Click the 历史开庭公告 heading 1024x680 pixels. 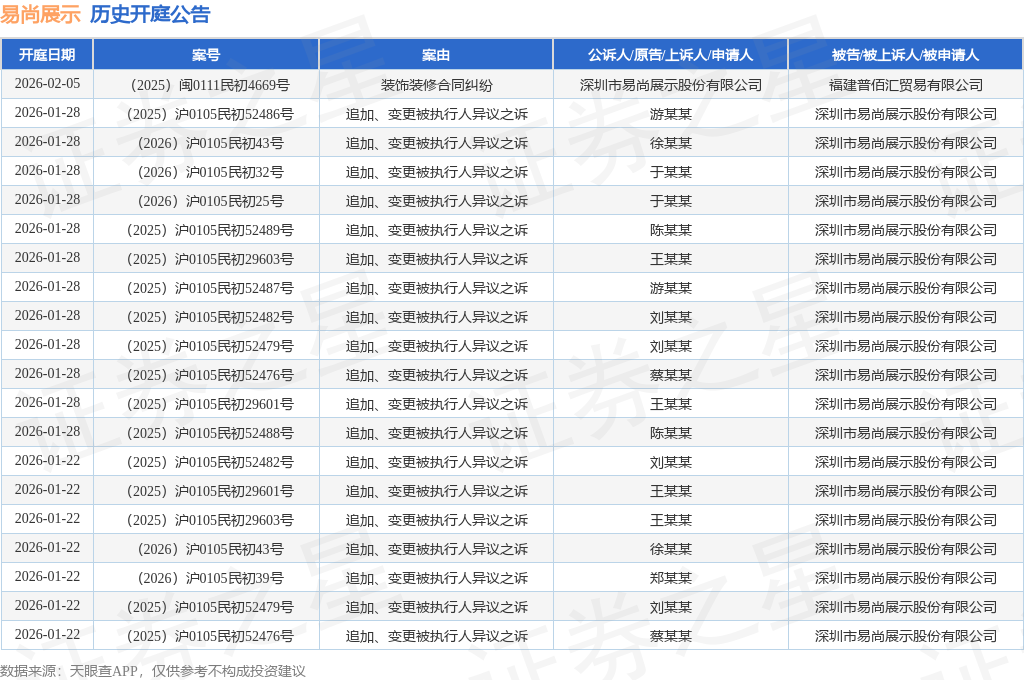tap(150, 14)
